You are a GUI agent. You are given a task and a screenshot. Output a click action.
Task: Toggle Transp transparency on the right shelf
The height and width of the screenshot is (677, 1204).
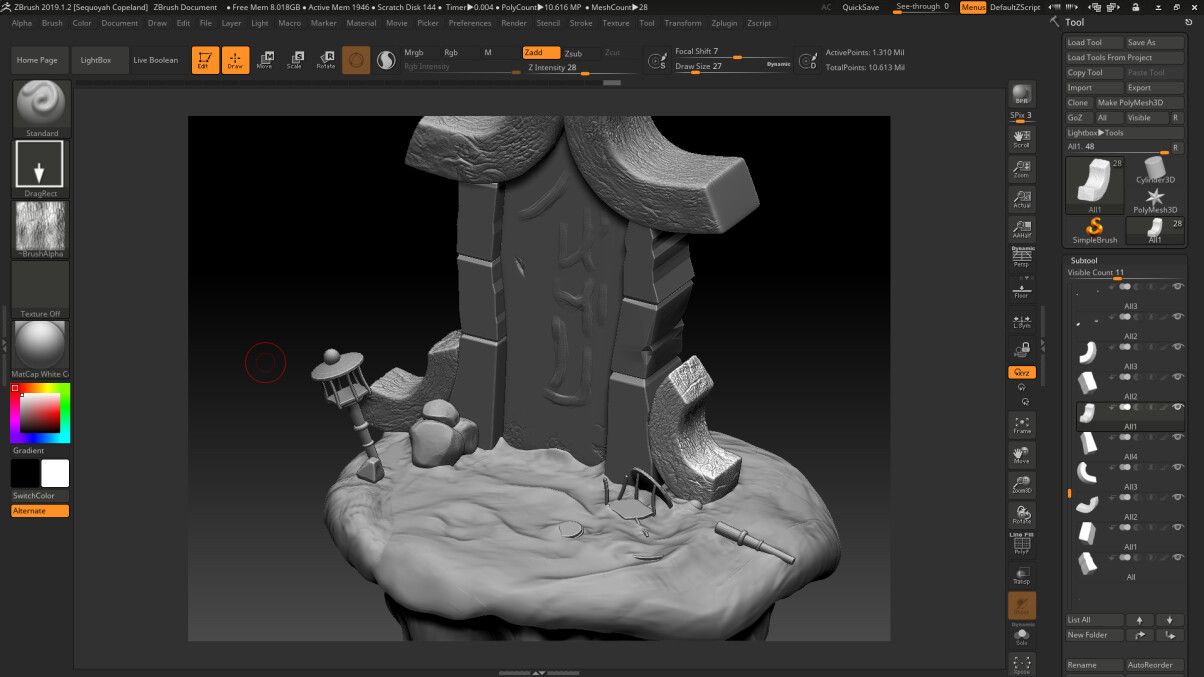1021,573
